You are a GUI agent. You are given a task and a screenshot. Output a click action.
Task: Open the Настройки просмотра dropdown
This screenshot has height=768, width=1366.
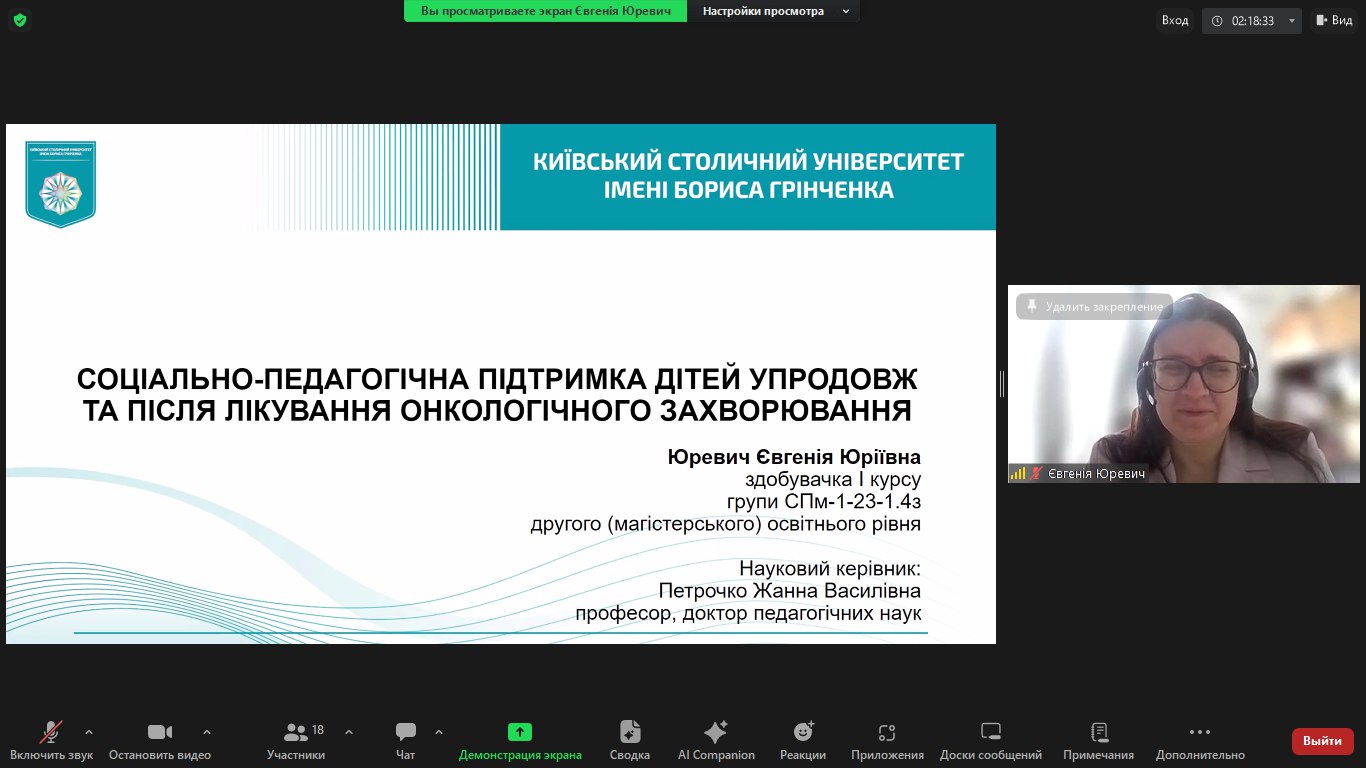(774, 11)
